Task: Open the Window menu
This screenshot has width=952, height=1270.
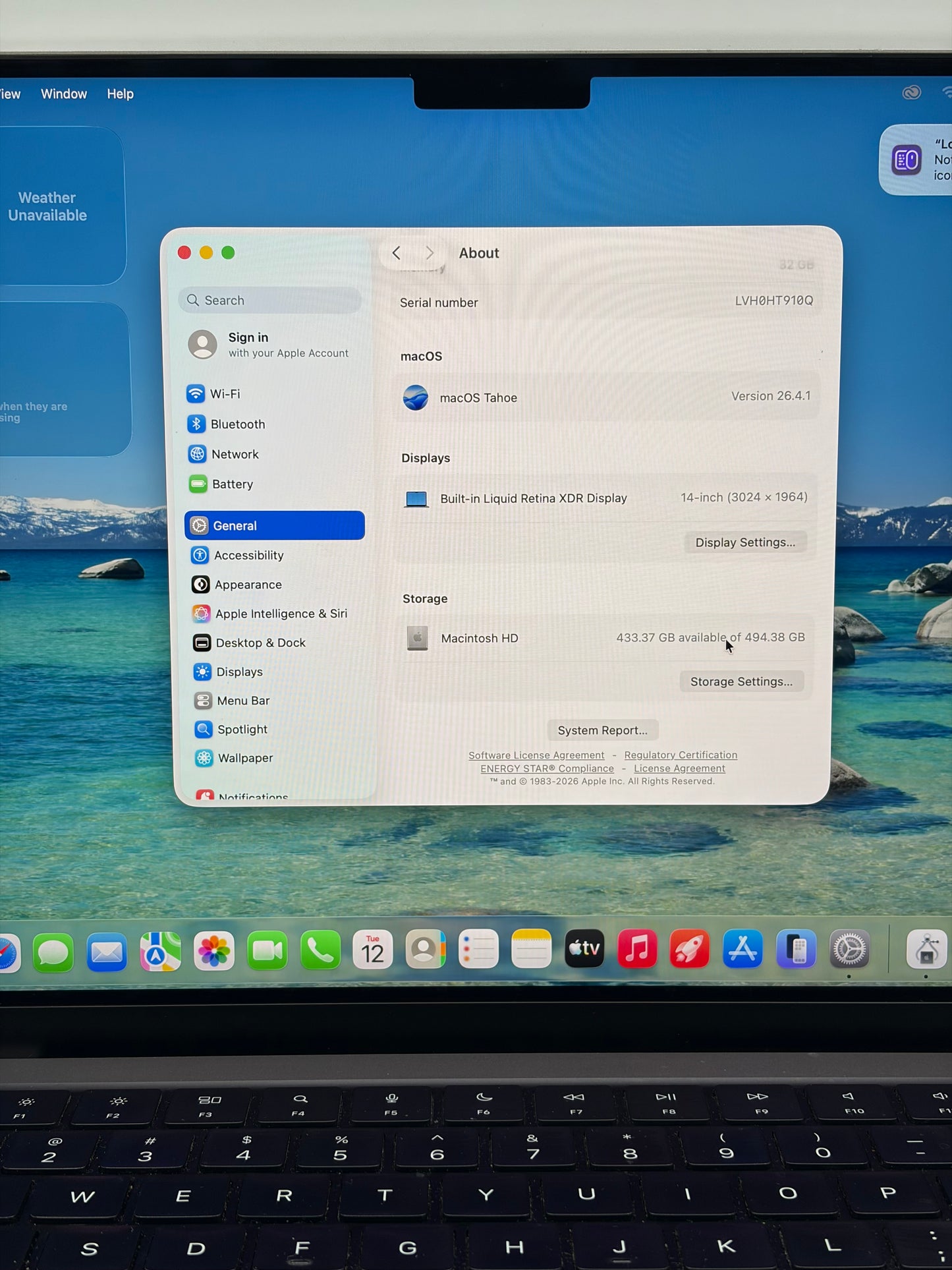Action: click(x=64, y=94)
